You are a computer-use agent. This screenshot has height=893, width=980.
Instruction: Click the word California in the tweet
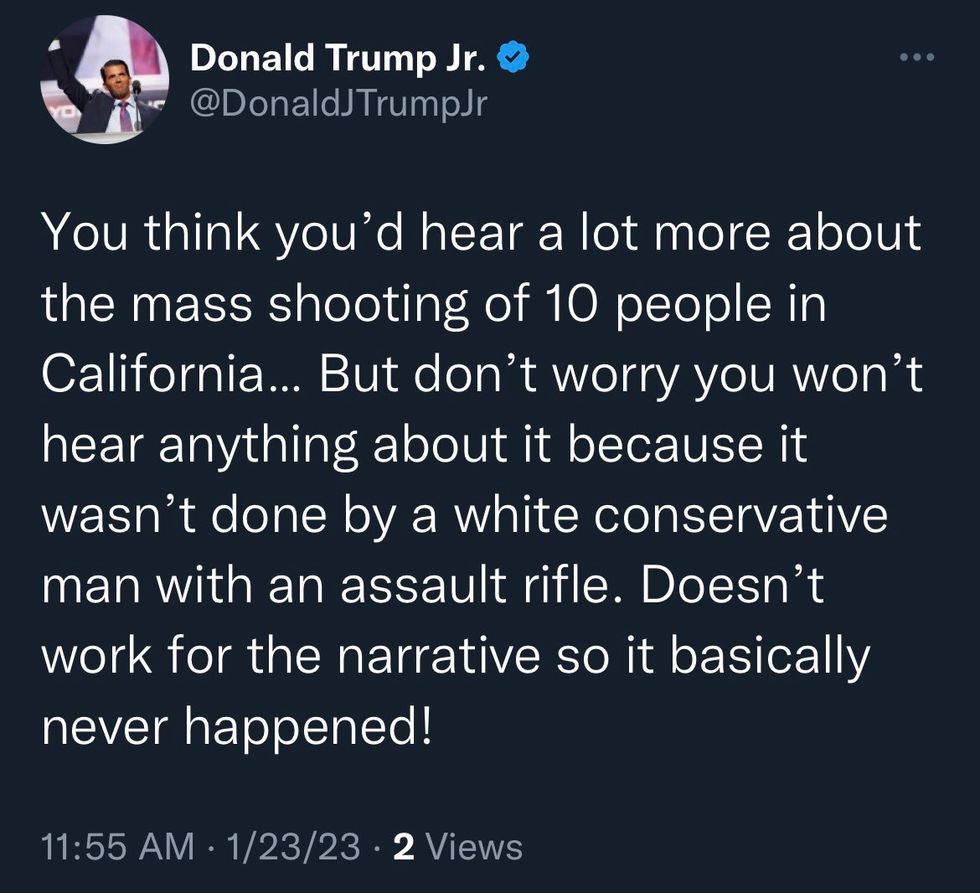pos(153,374)
